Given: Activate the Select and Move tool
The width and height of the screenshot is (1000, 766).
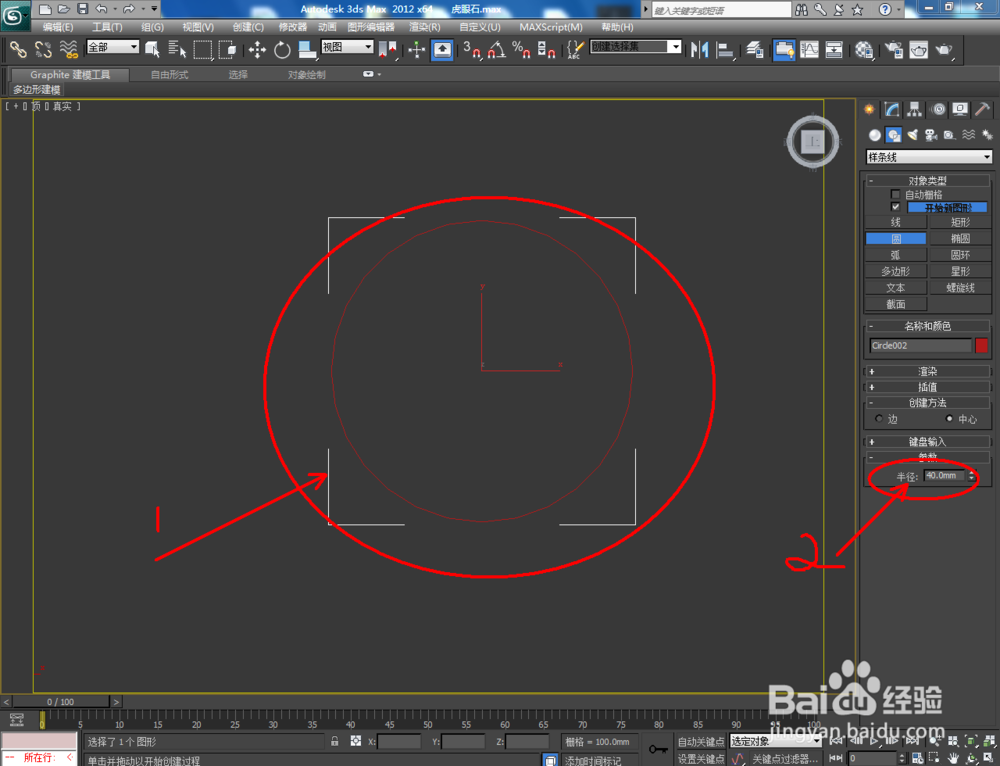Looking at the screenshot, I should tap(257, 49).
